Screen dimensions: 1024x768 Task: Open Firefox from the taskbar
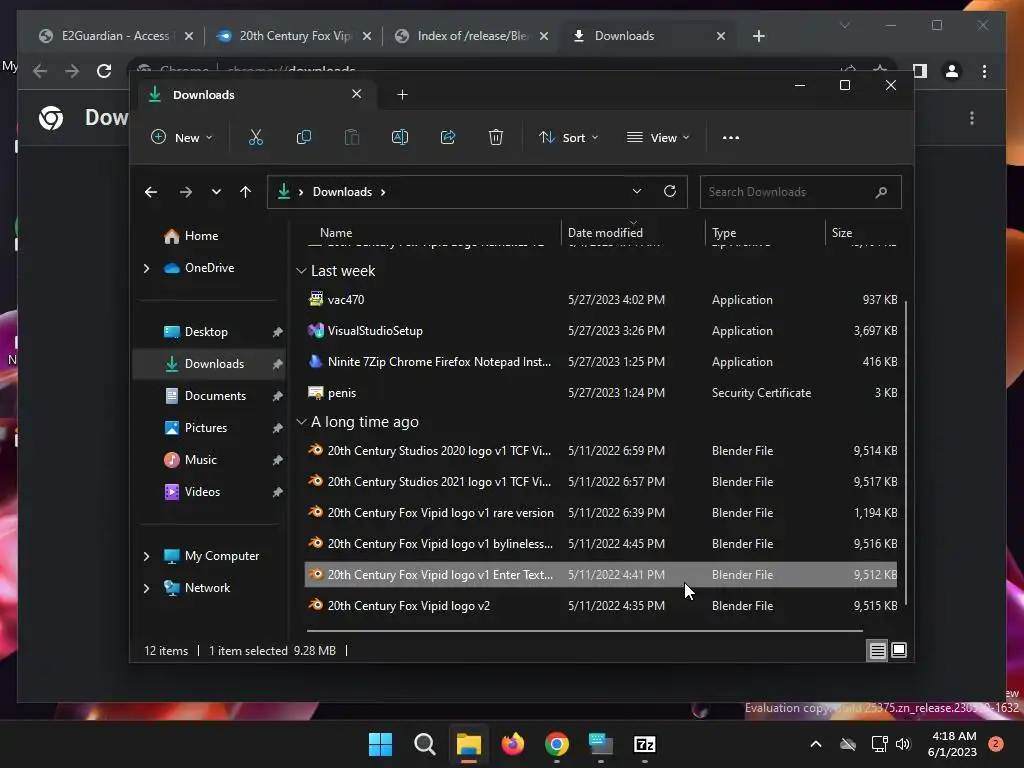click(513, 744)
